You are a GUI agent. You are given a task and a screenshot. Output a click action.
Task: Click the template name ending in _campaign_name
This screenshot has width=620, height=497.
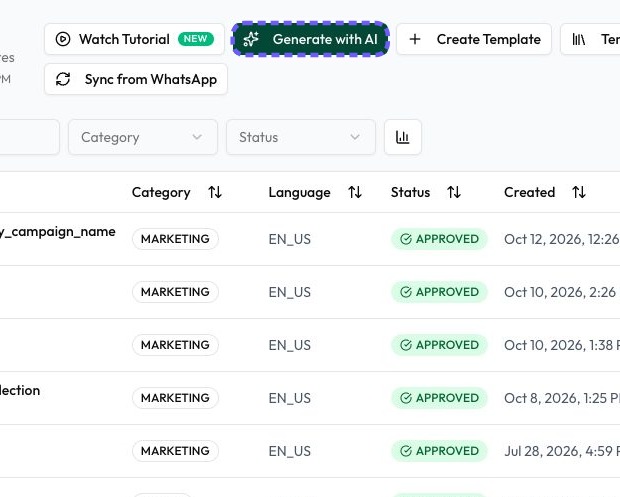pyautogui.click(x=58, y=232)
